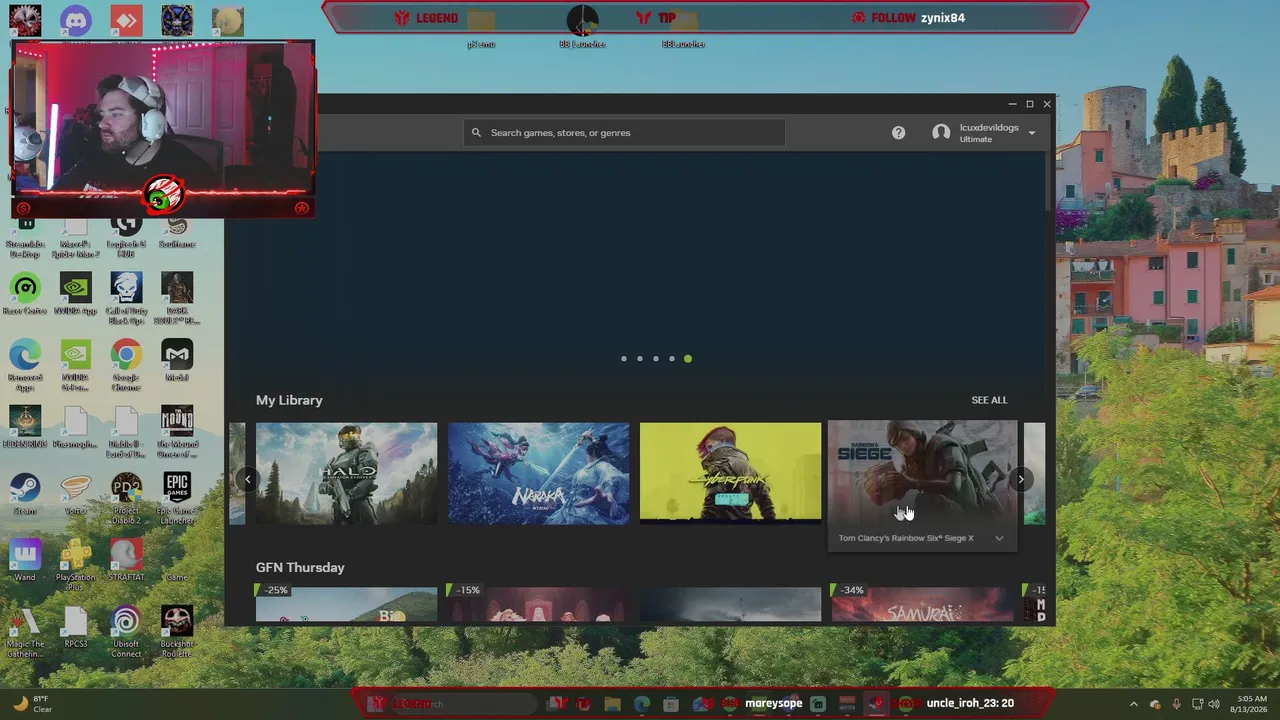
Task: Open the volume icon in system tray
Action: [1215, 704]
